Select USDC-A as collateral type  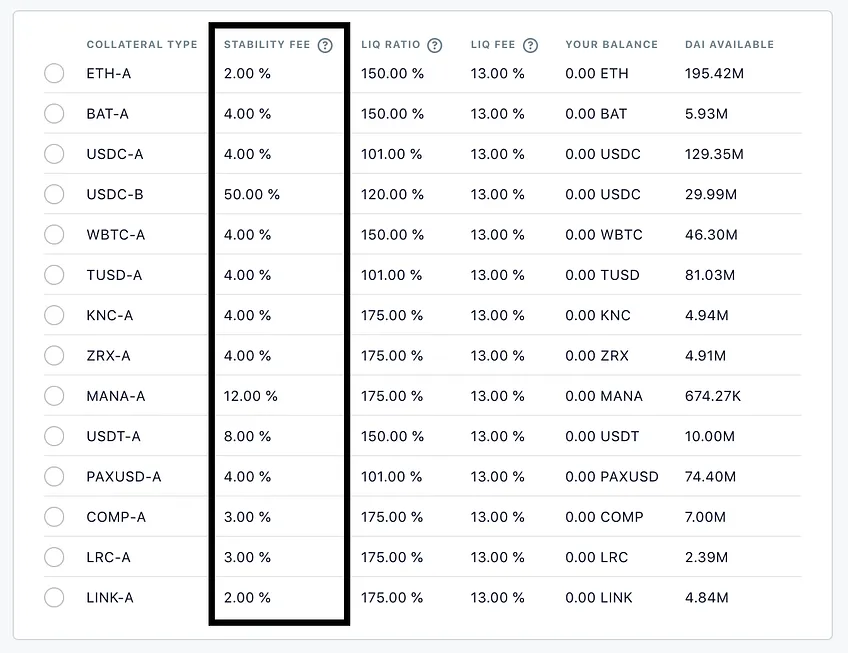click(x=54, y=154)
